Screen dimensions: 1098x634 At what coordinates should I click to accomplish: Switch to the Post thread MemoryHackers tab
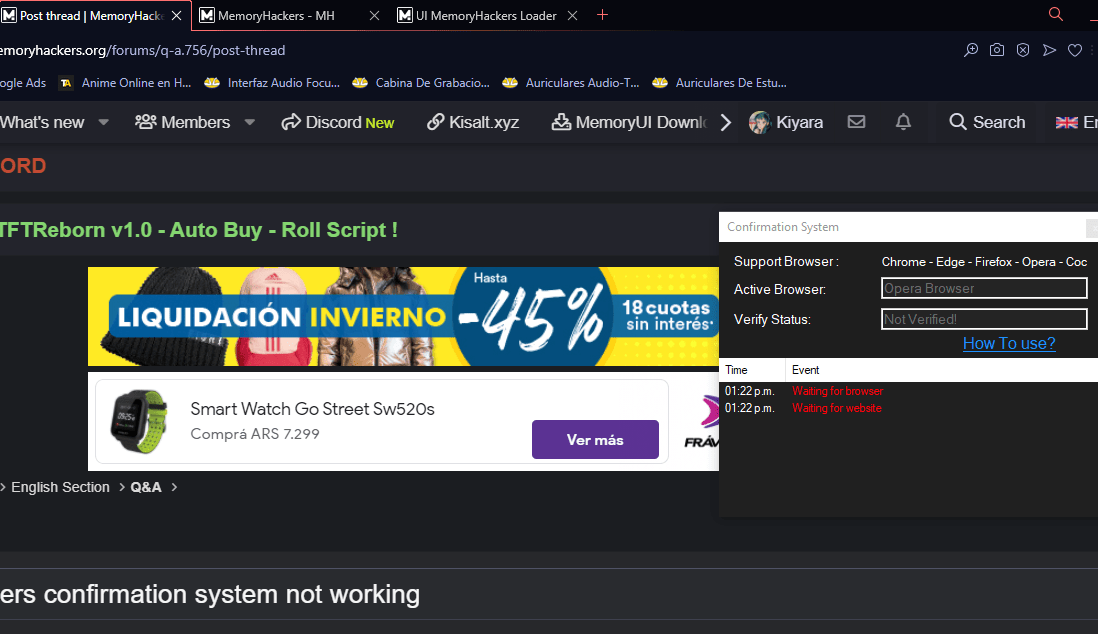[x=91, y=15]
